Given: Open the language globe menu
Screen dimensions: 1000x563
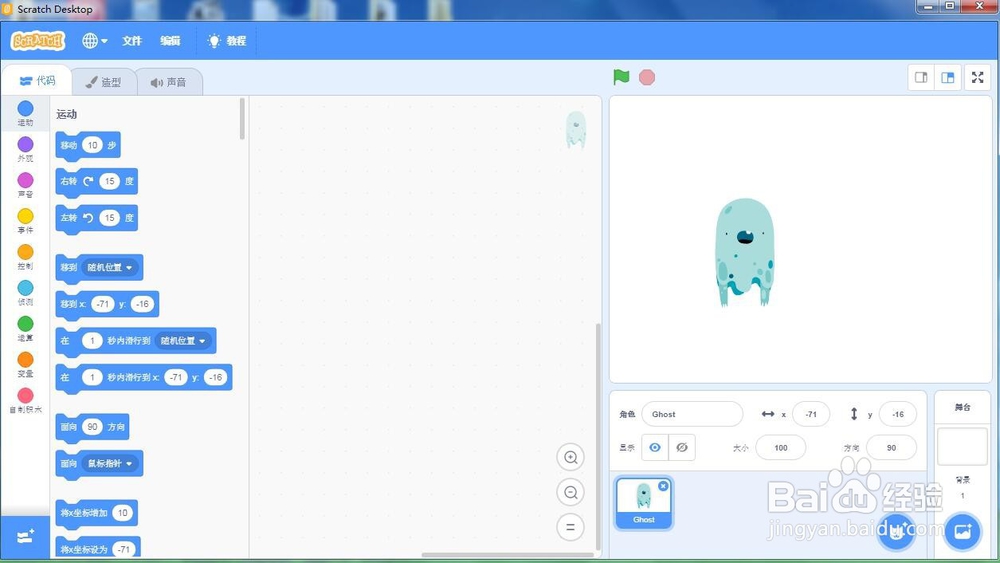Looking at the screenshot, I should 94,41.
